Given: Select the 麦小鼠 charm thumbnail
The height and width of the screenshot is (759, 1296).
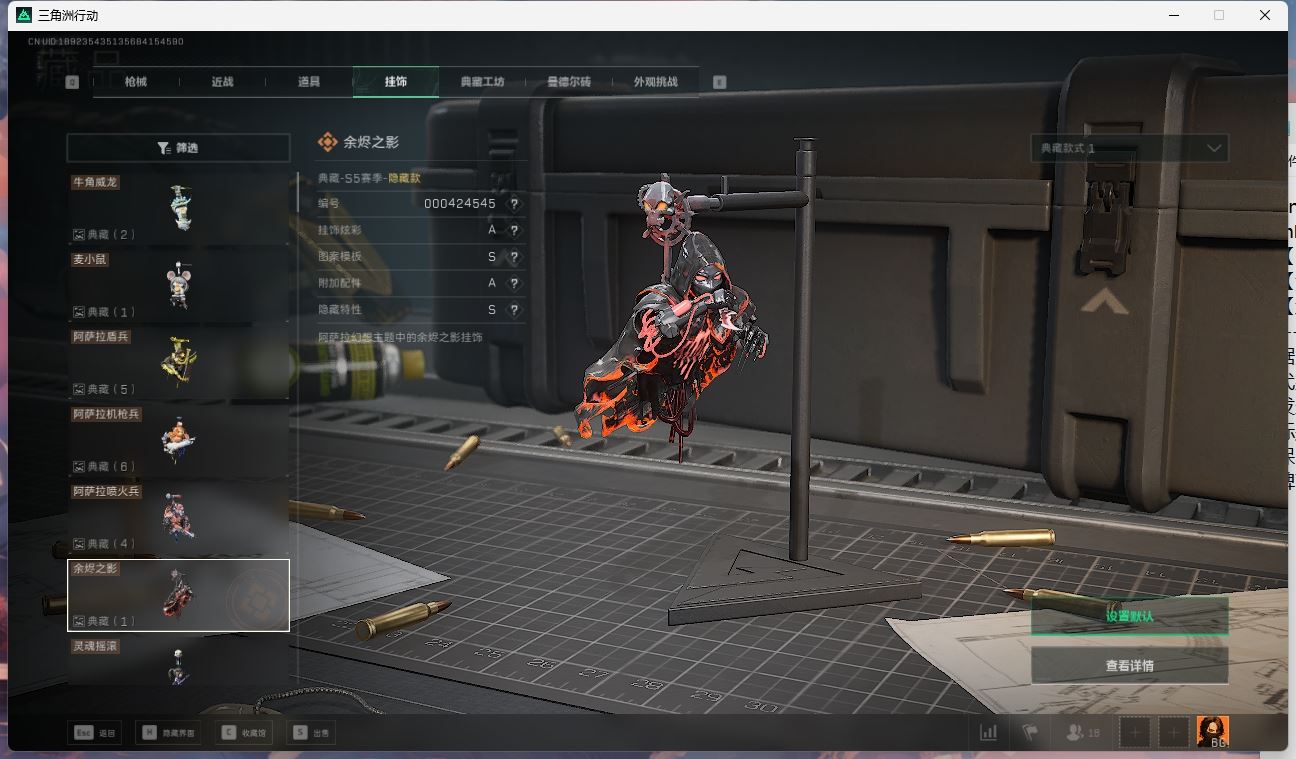Looking at the screenshot, I should (x=178, y=285).
